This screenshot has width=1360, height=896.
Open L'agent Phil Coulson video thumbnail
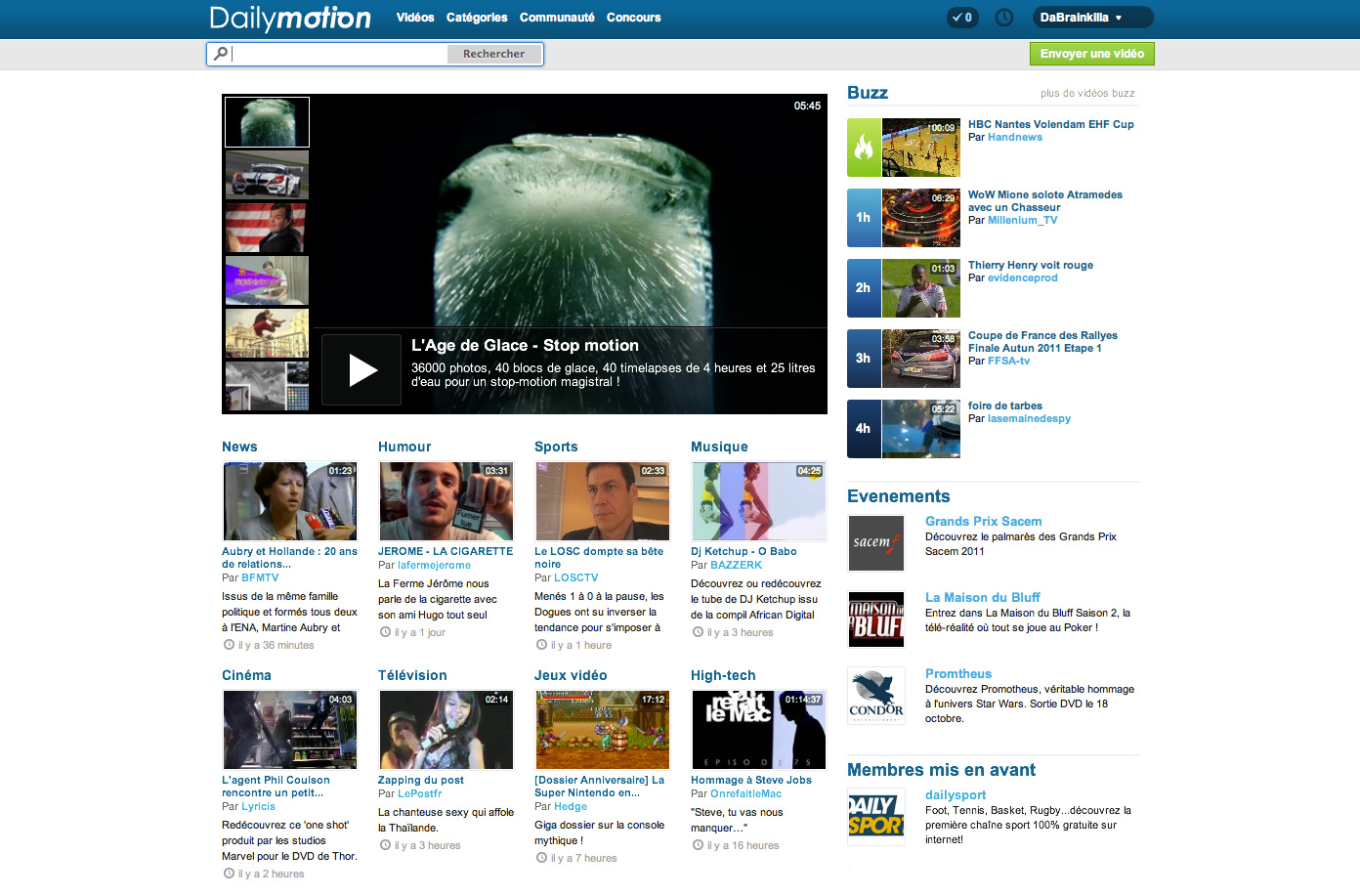290,730
